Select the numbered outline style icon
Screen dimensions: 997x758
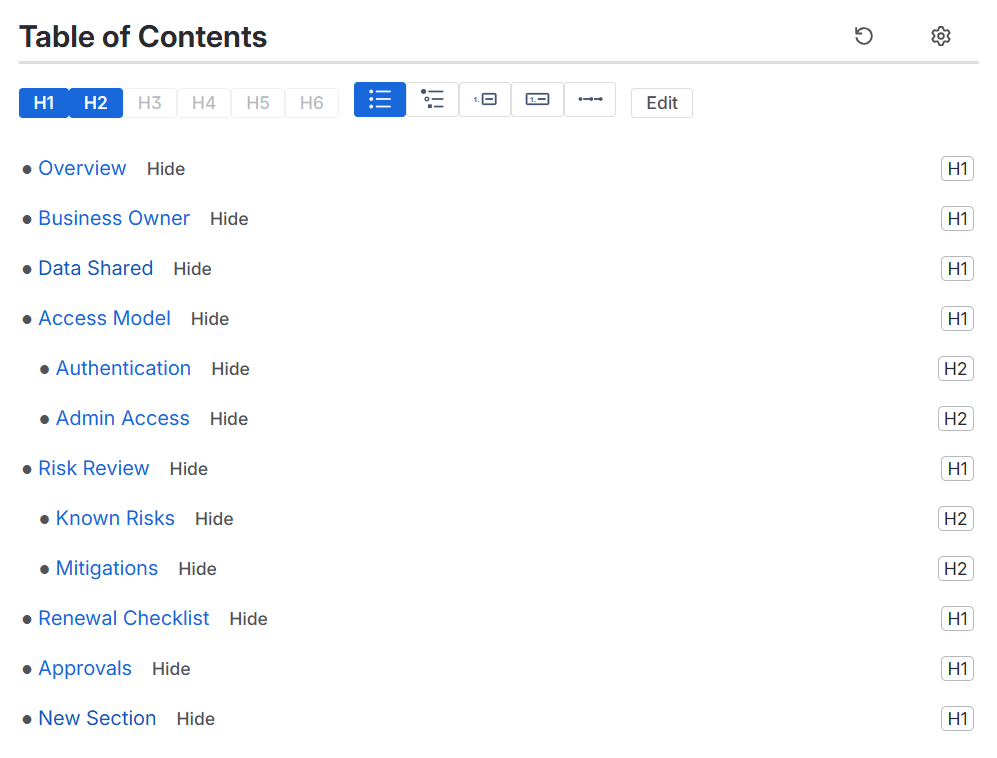(x=485, y=99)
